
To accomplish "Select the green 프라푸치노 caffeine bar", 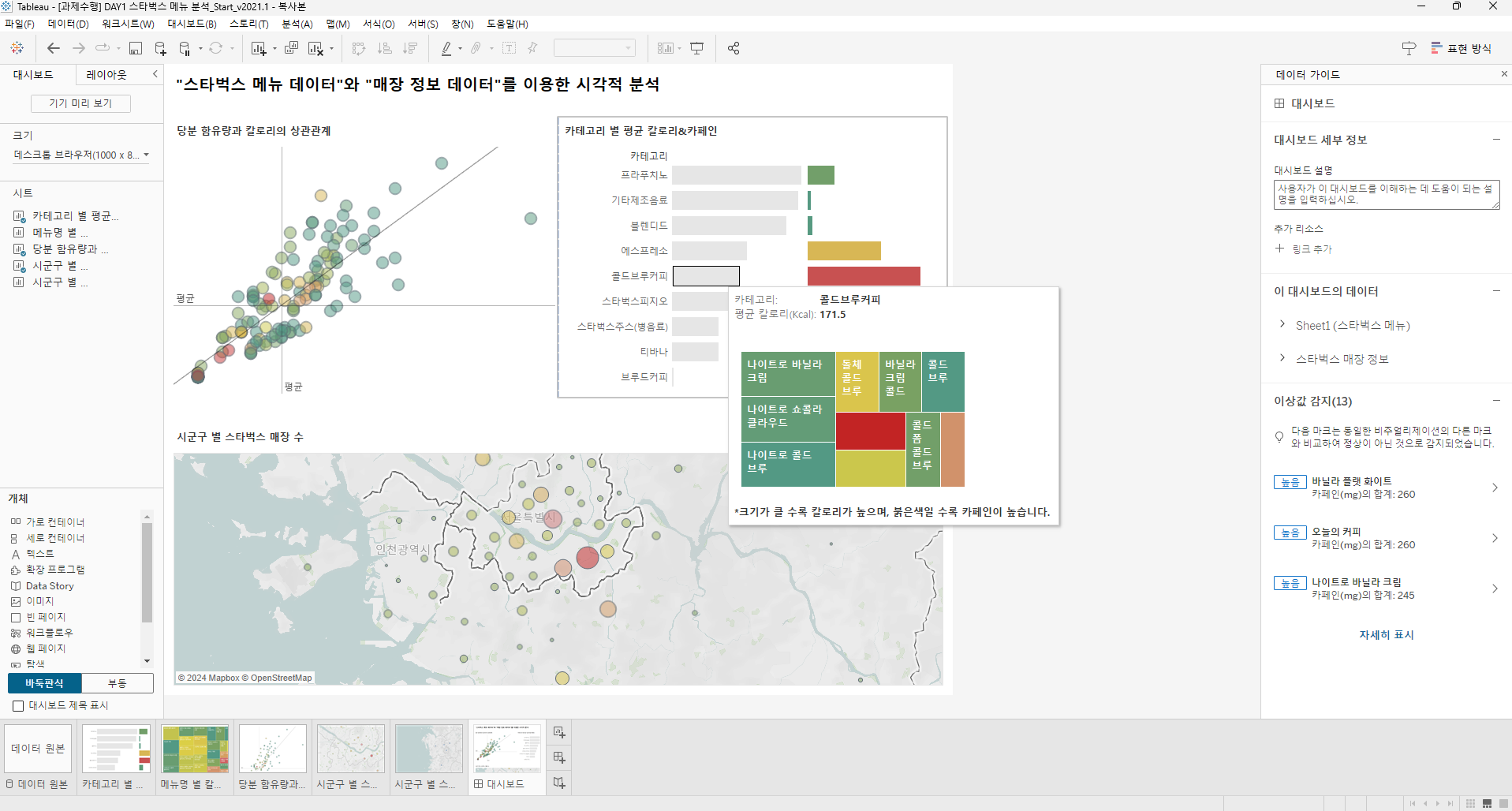I will 821,175.
